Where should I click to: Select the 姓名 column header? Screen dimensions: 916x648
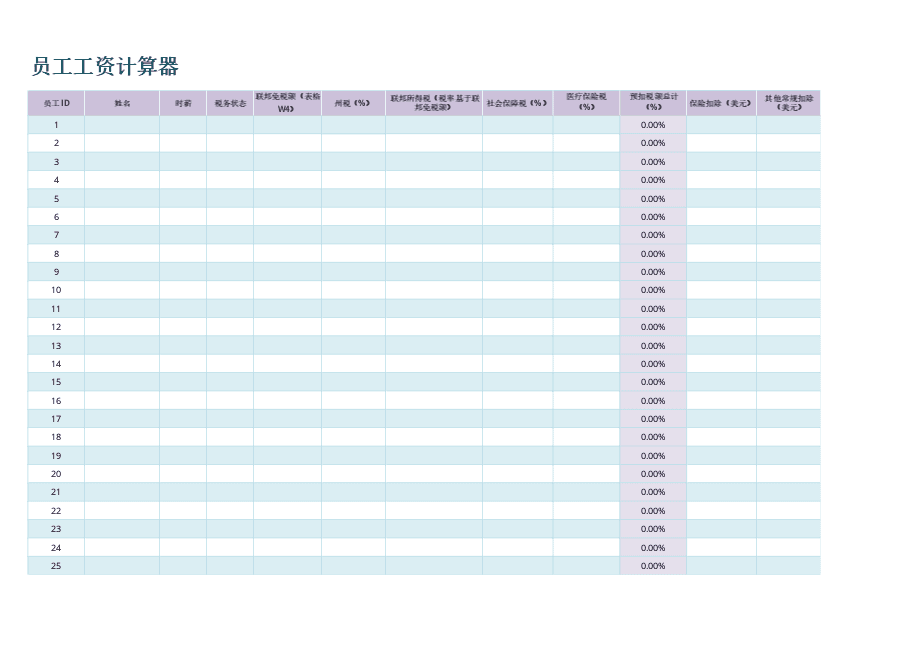[x=122, y=103]
